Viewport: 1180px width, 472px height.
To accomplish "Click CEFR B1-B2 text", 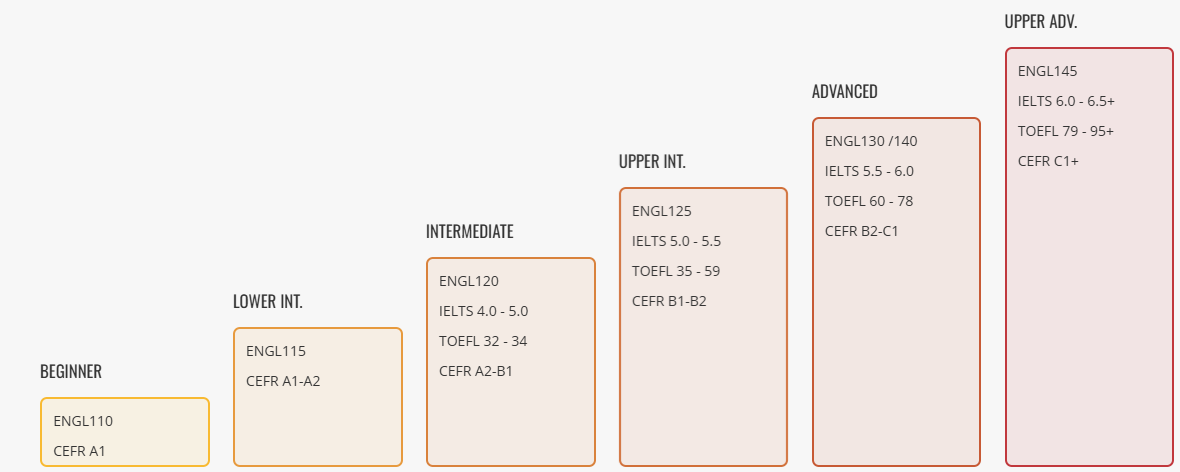I will pos(669,301).
